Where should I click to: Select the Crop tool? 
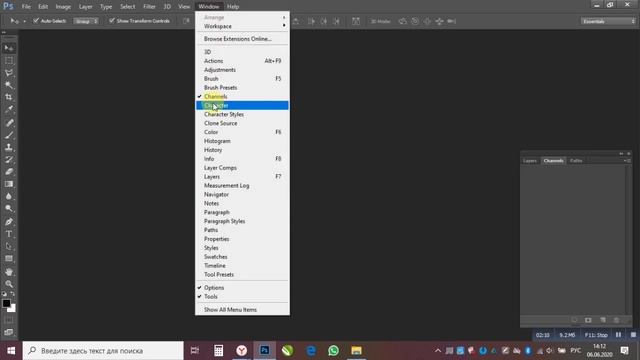click(x=9, y=97)
